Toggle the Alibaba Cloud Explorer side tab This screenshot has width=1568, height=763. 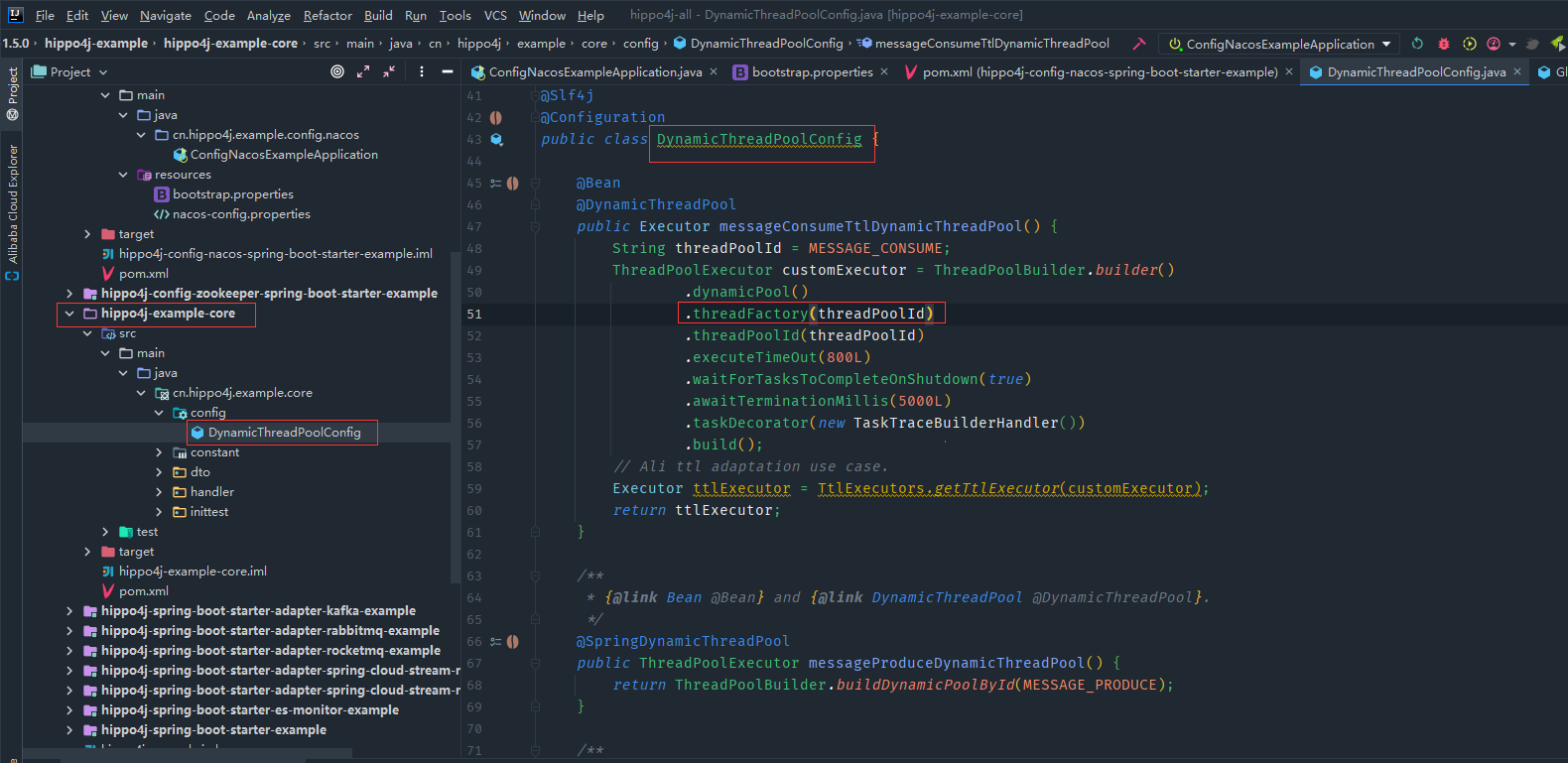12,211
